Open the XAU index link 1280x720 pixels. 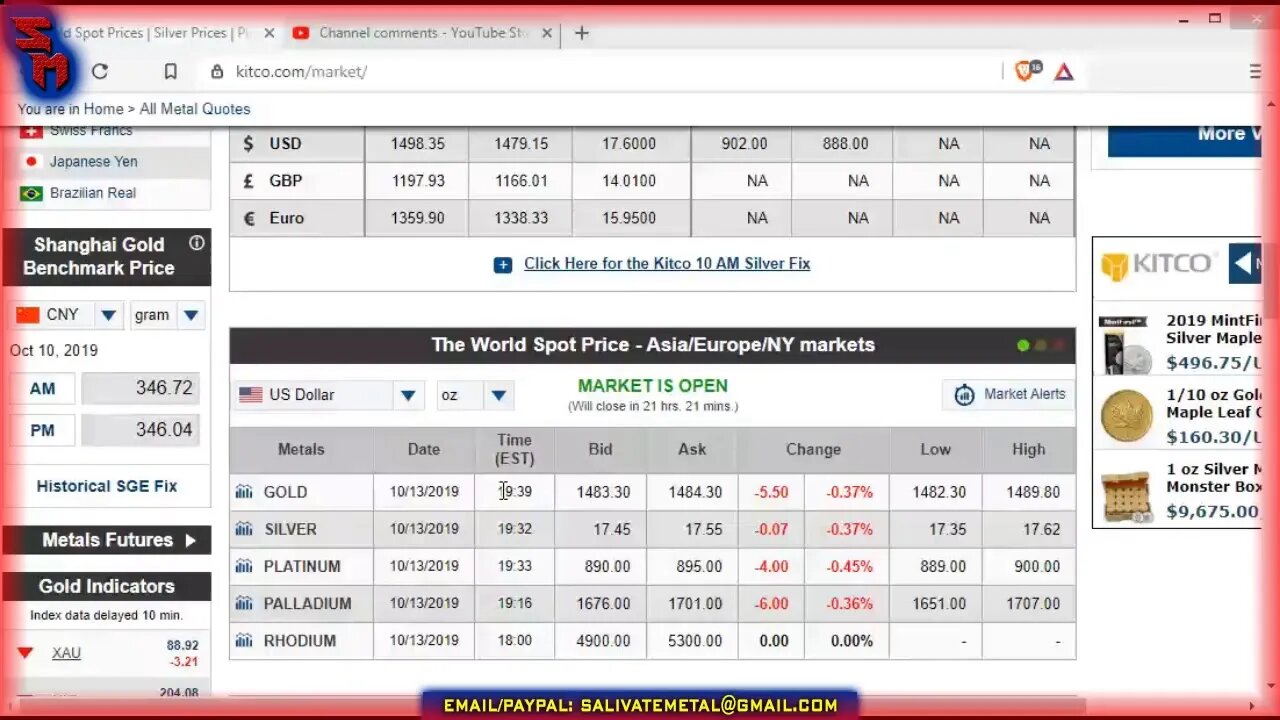66,653
